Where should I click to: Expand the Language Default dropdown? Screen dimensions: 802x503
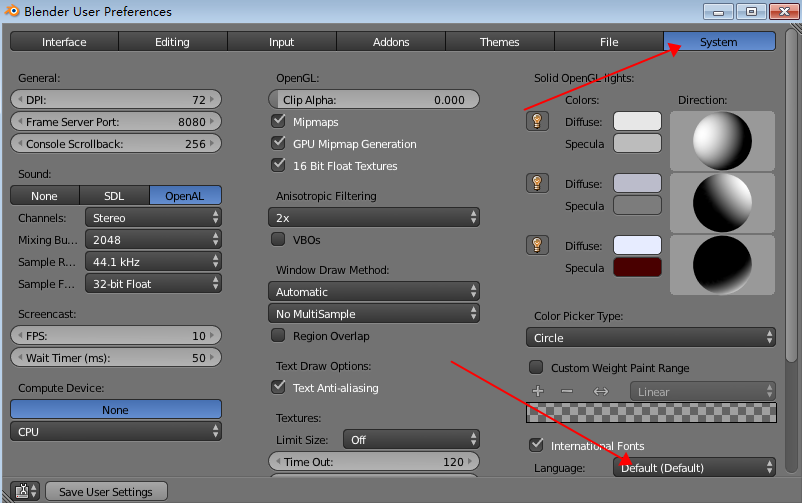694,467
